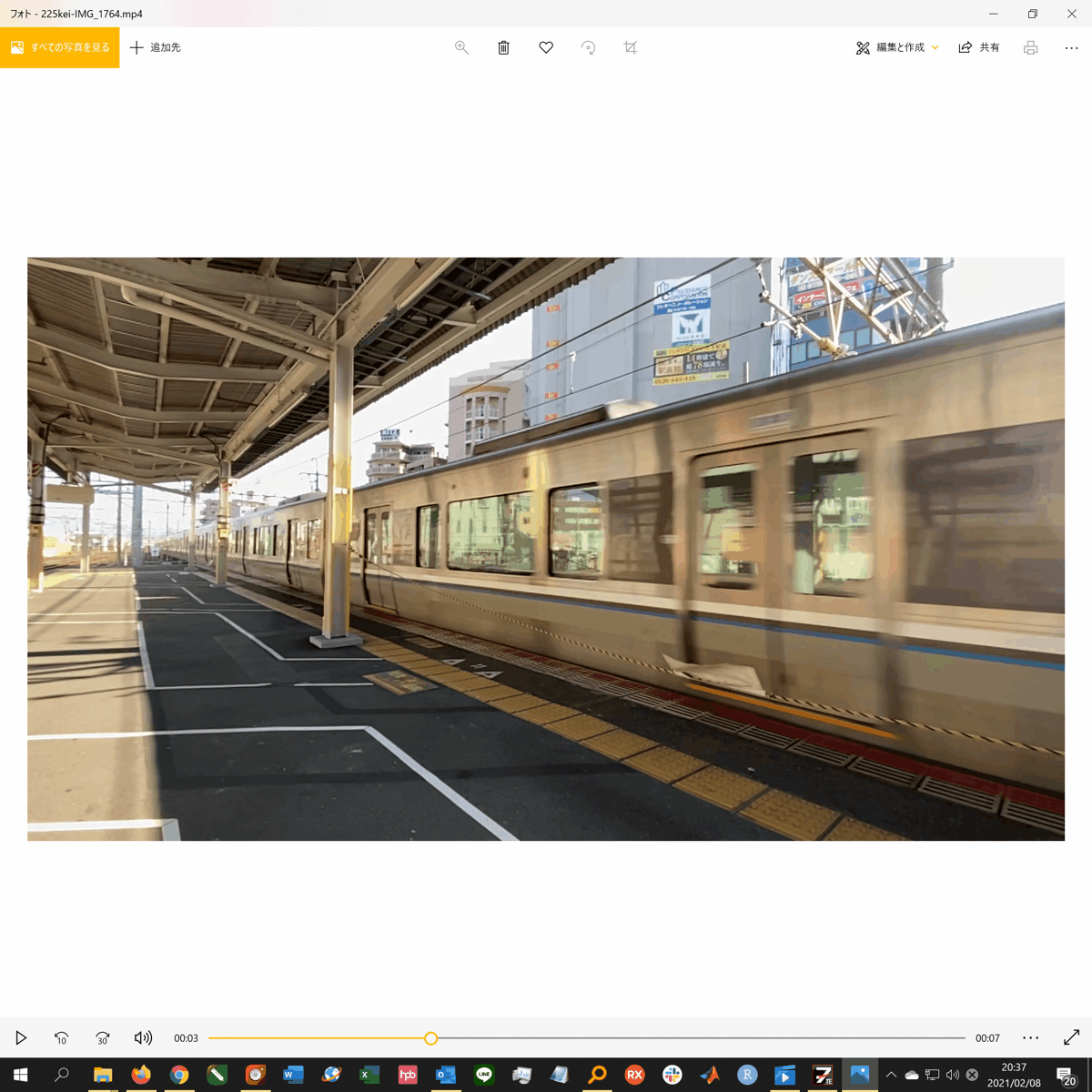1092x1092 pixels.
Task: Add video to favorites with heart icon
Action: pos(546,47)
